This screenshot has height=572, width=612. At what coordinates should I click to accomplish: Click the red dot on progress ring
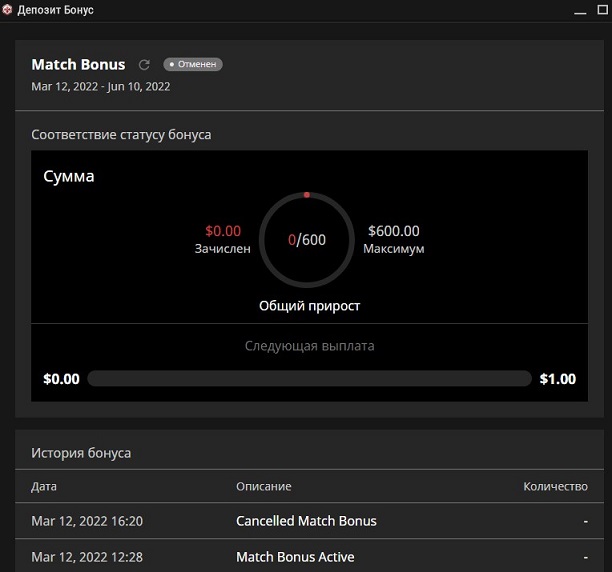tap(307, 195)
